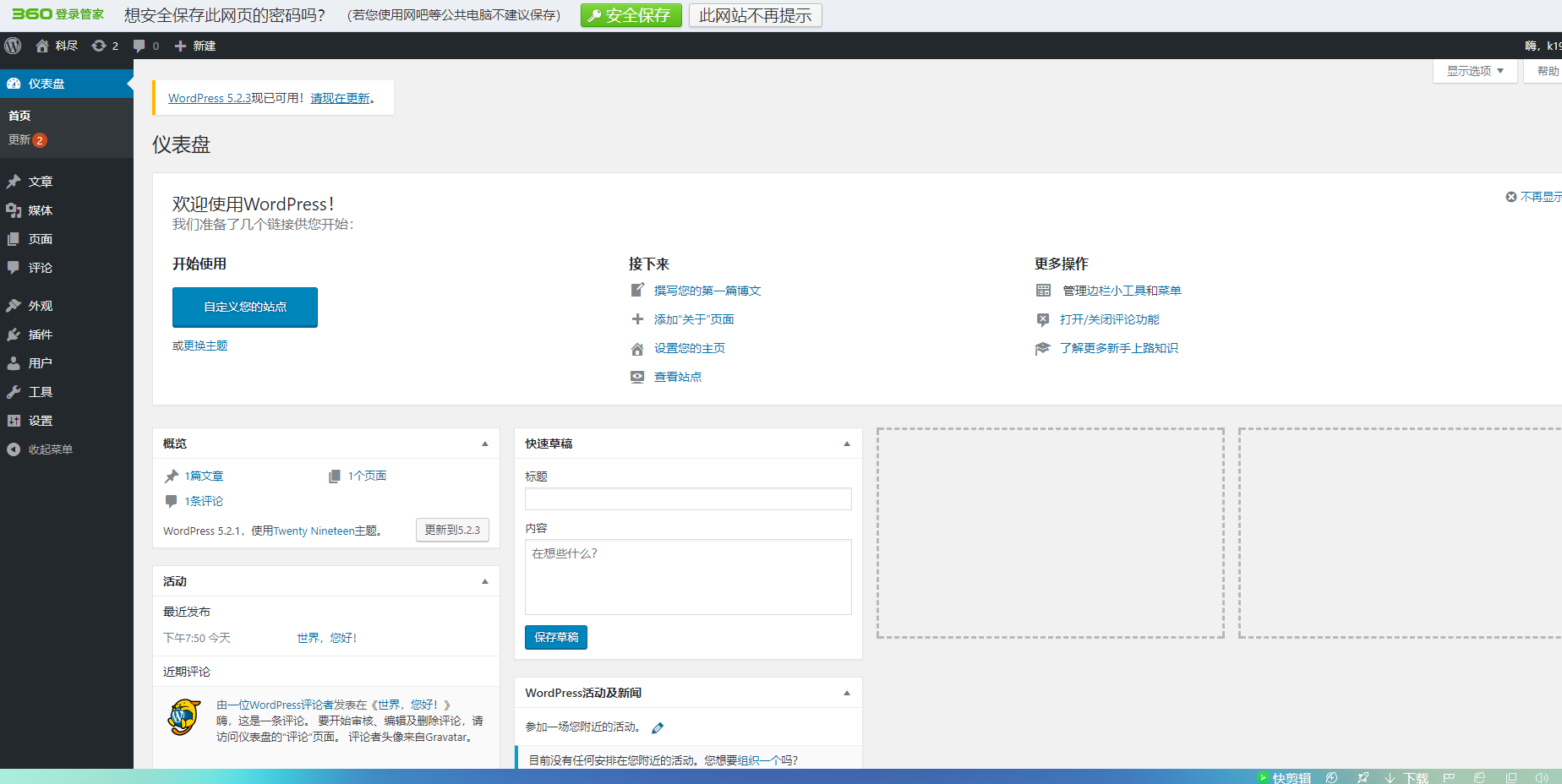Open 查看站点 link
This screenshot has height=784, width=1562.
point(678,377)
